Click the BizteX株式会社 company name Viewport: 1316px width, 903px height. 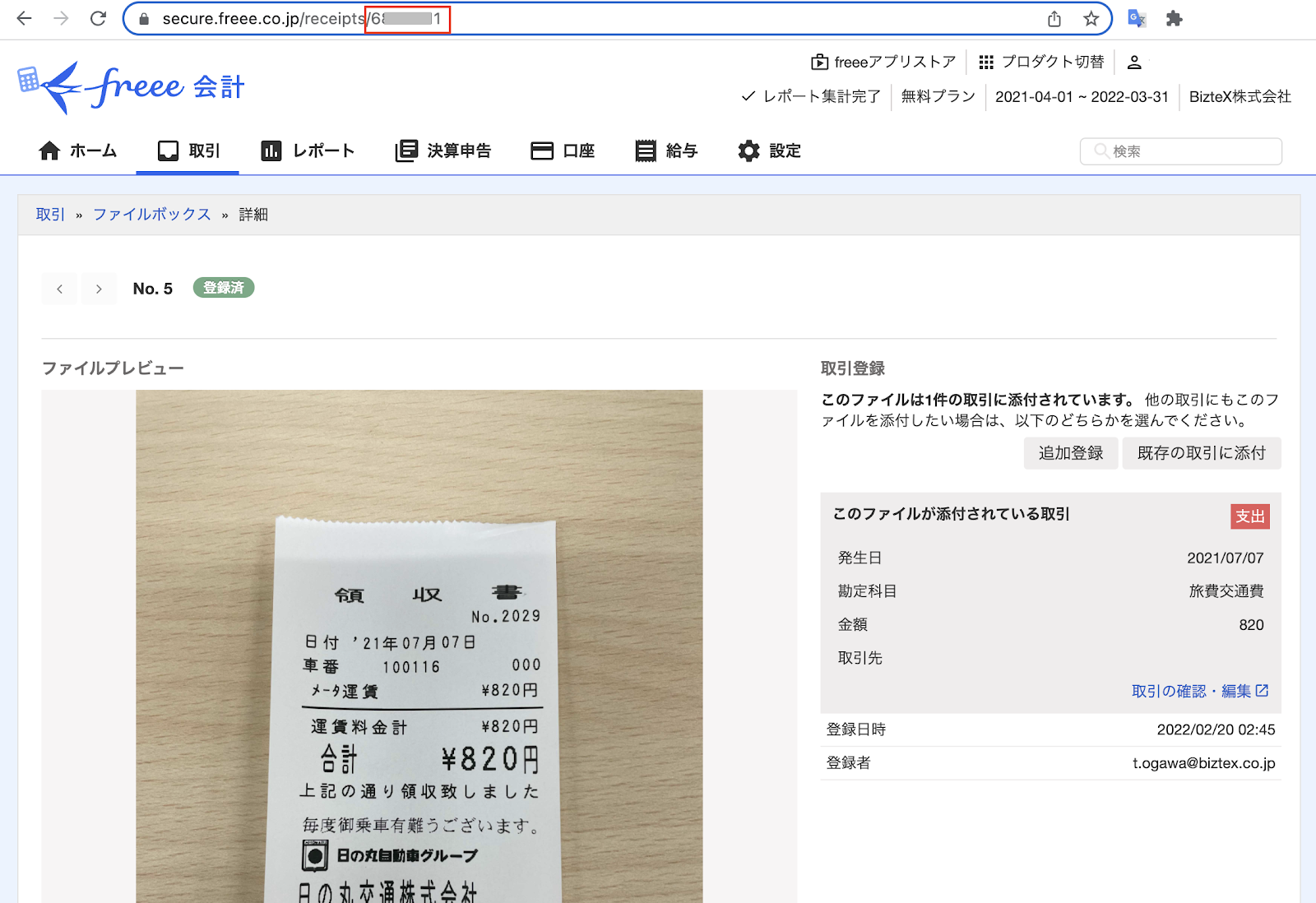click(1240, 96)
